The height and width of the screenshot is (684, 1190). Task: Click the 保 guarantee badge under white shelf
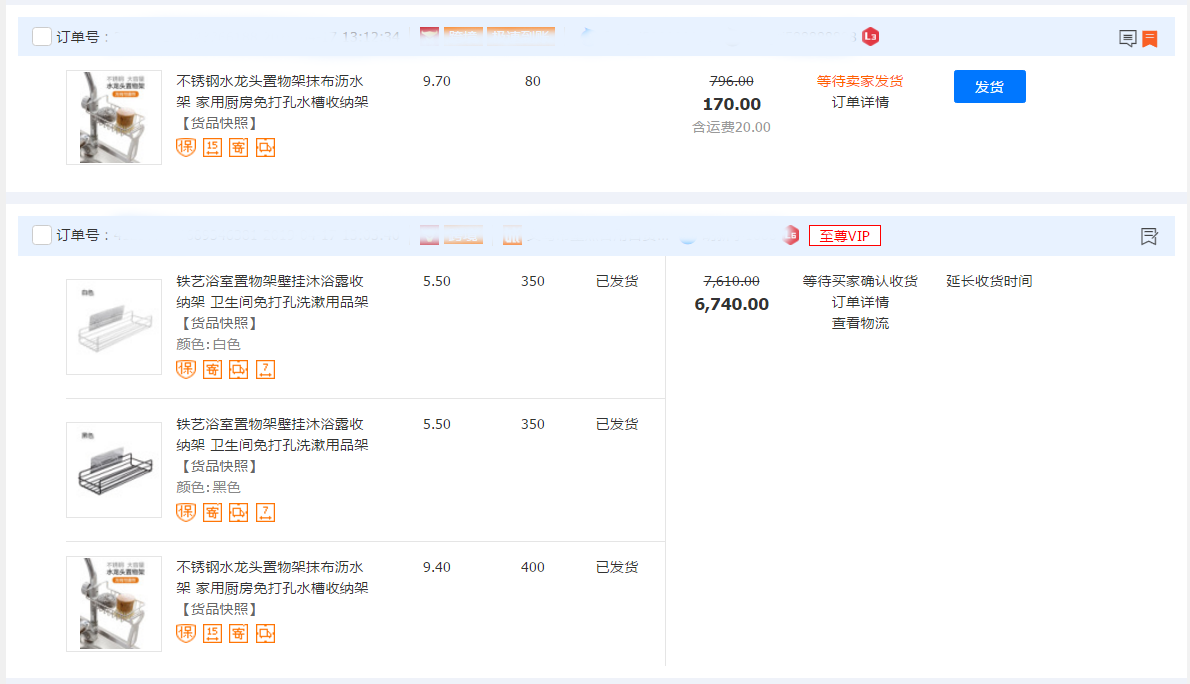(x=186, y=369)
